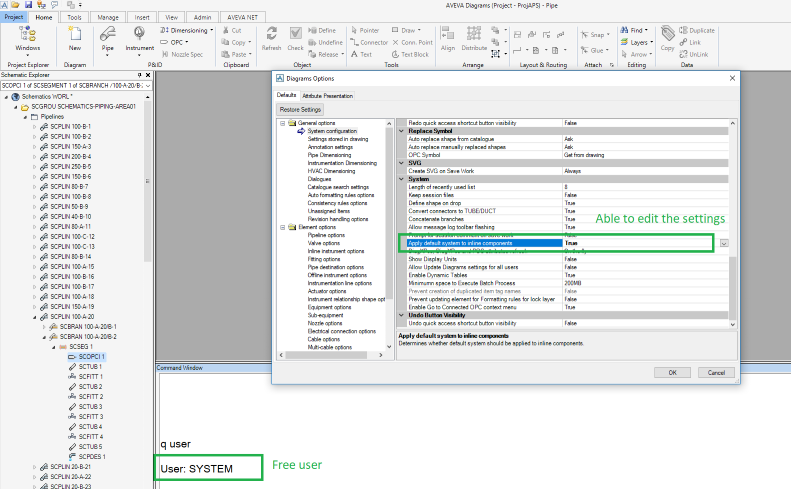Click the Duplicate data icon
This screenshot has width=791, height=489.
[x=696, y=30]
